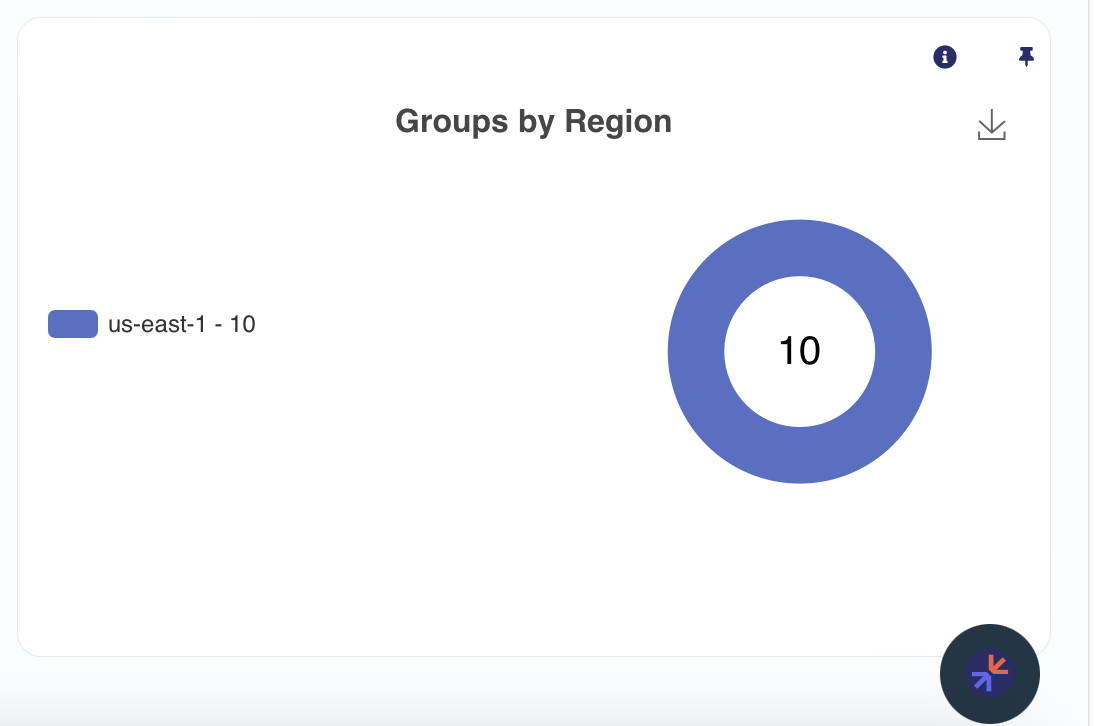Viewport: 1094px width, 726px height.
Task: Click the 10 total in donut center
Action: [800, 351]
